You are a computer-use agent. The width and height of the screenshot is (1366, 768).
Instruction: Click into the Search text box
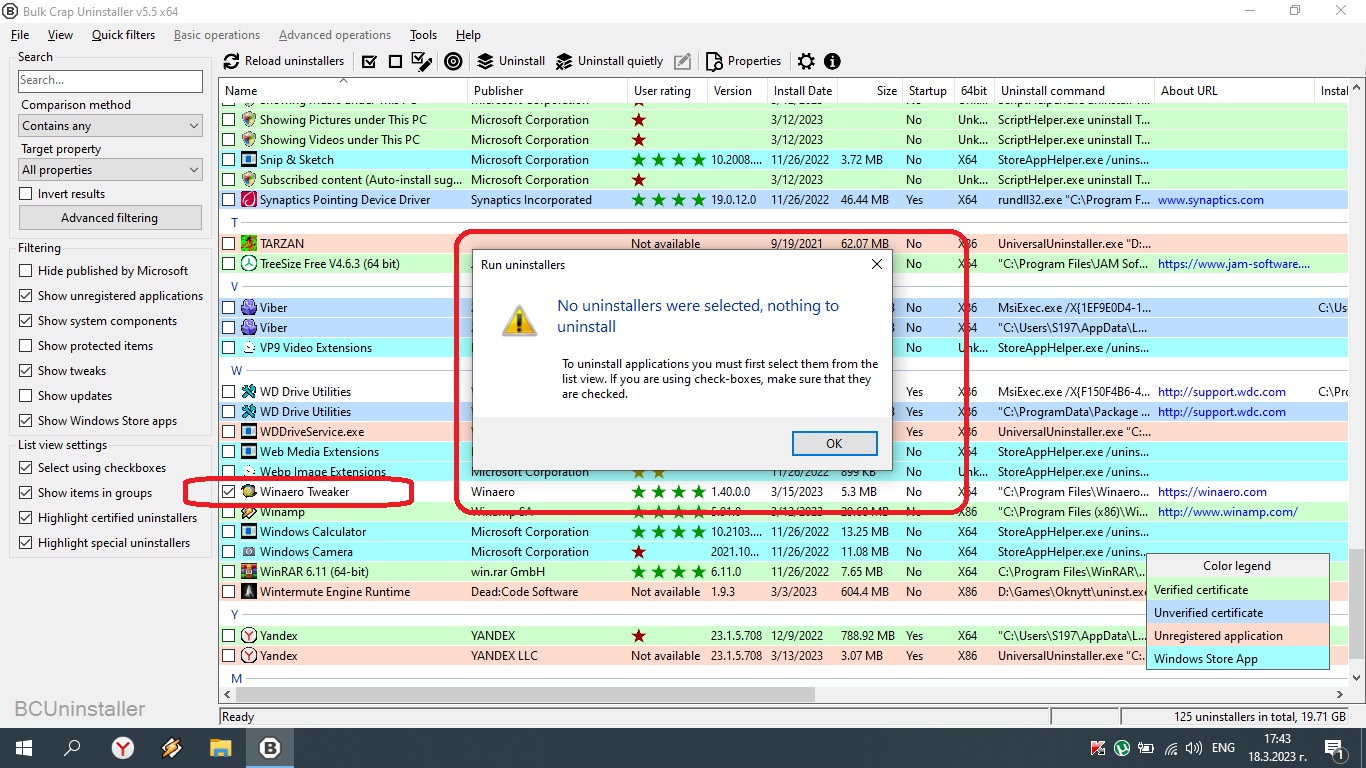tap(110, 80)
